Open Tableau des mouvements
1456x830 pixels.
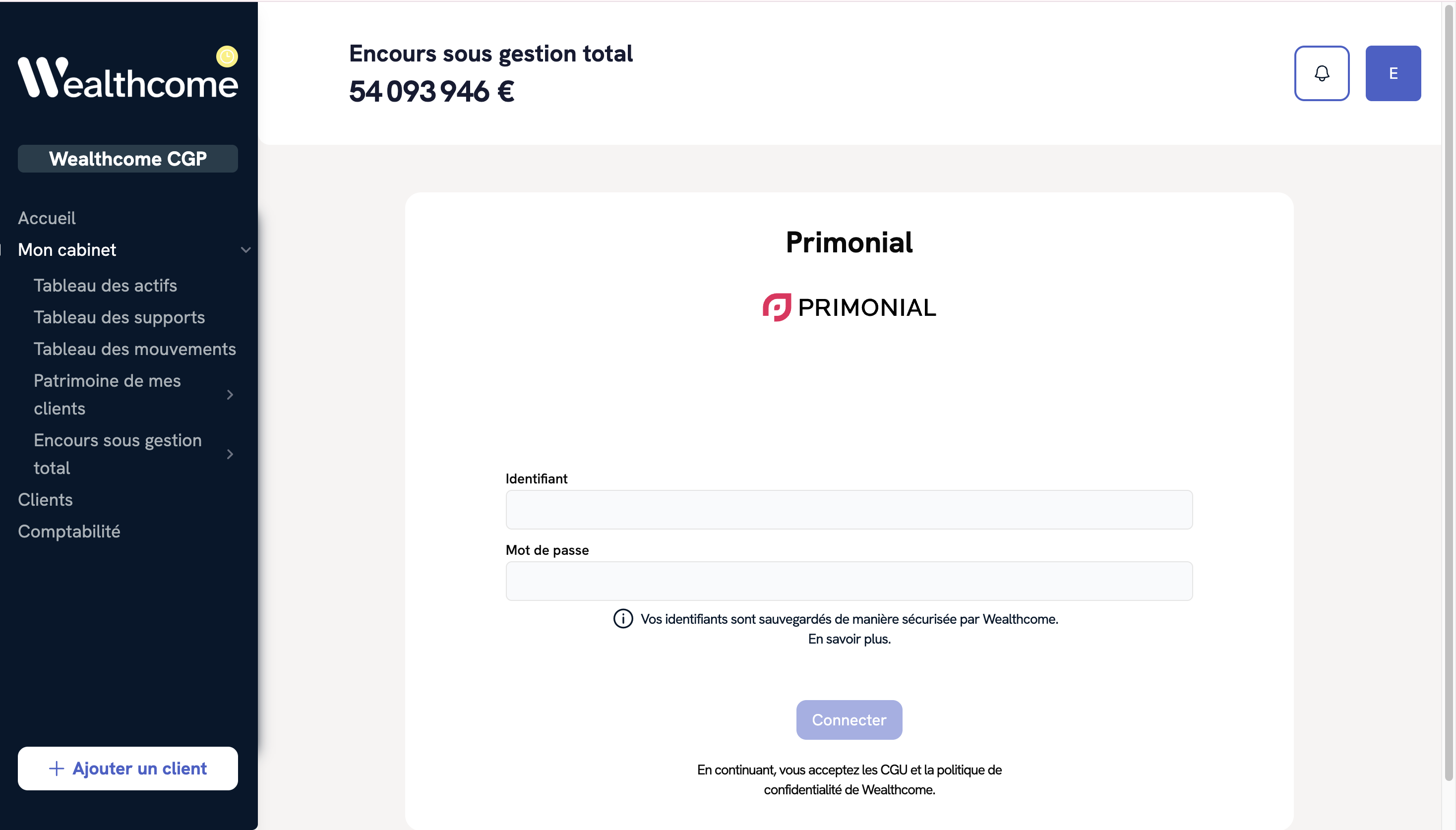(134, 349)
